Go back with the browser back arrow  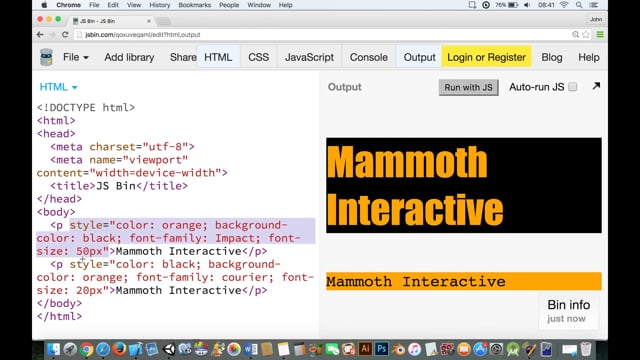[40, 35]
